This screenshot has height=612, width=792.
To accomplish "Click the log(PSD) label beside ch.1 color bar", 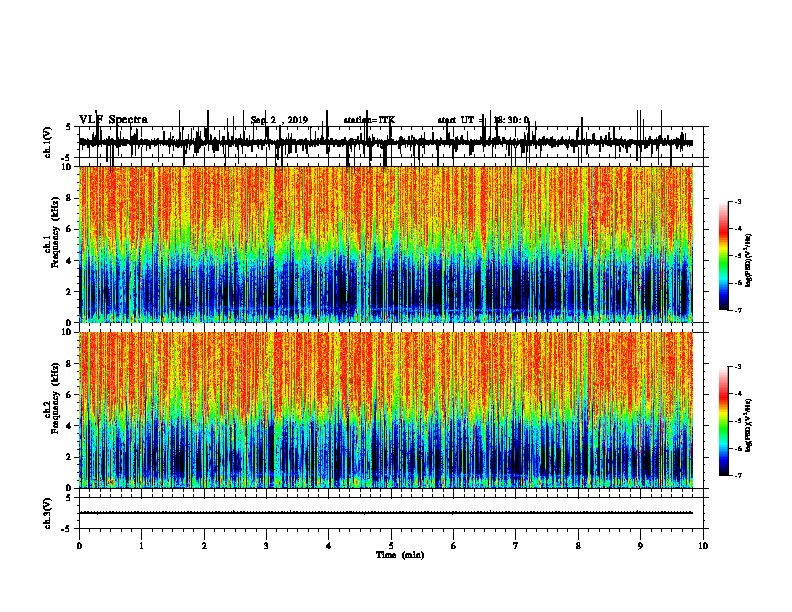I will [x=749, y=261].
